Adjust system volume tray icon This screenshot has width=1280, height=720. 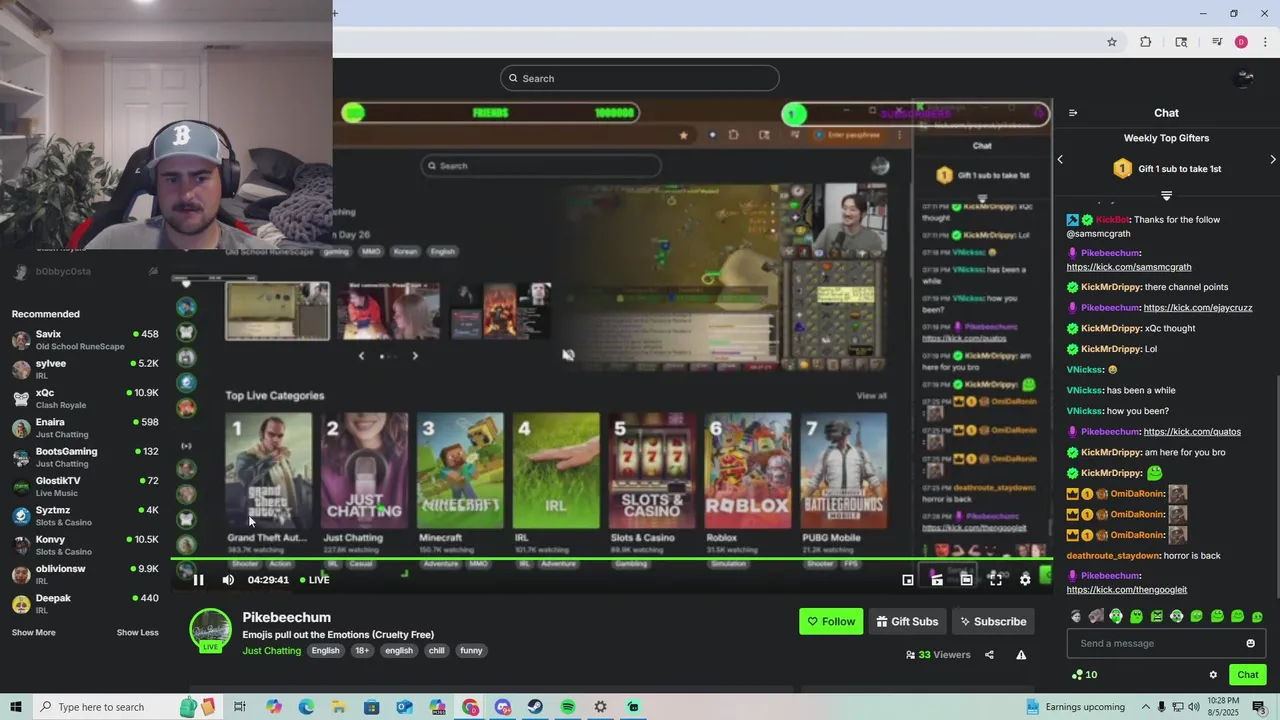(1195, 707)
